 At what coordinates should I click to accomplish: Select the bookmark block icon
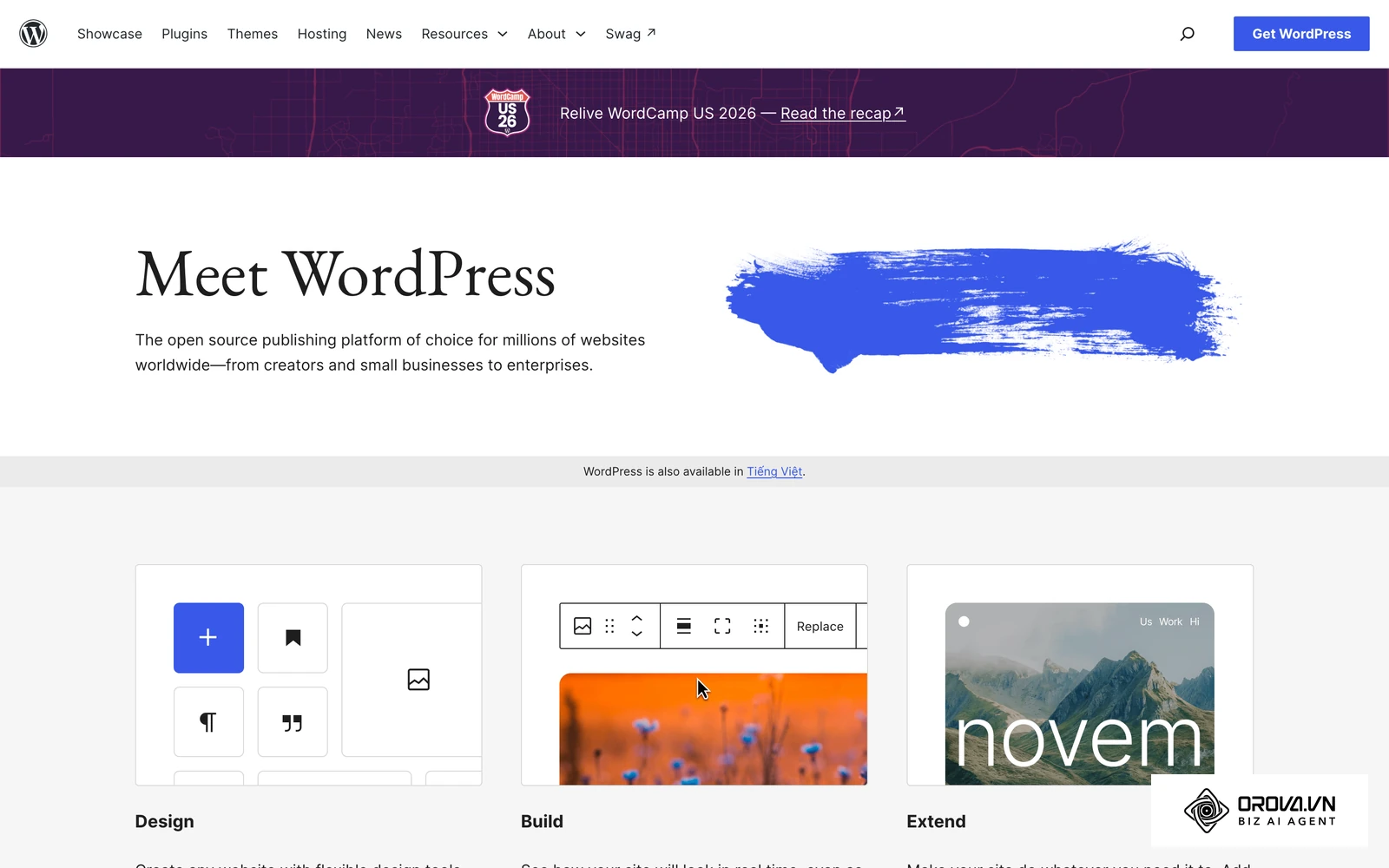(x=293, y=638)
